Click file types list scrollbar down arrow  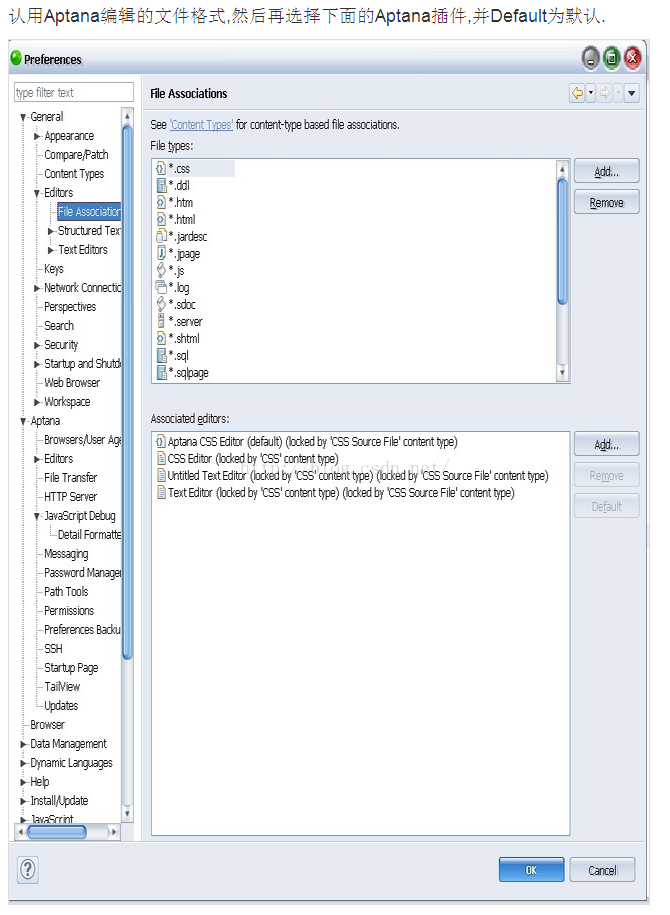(562, 372)
